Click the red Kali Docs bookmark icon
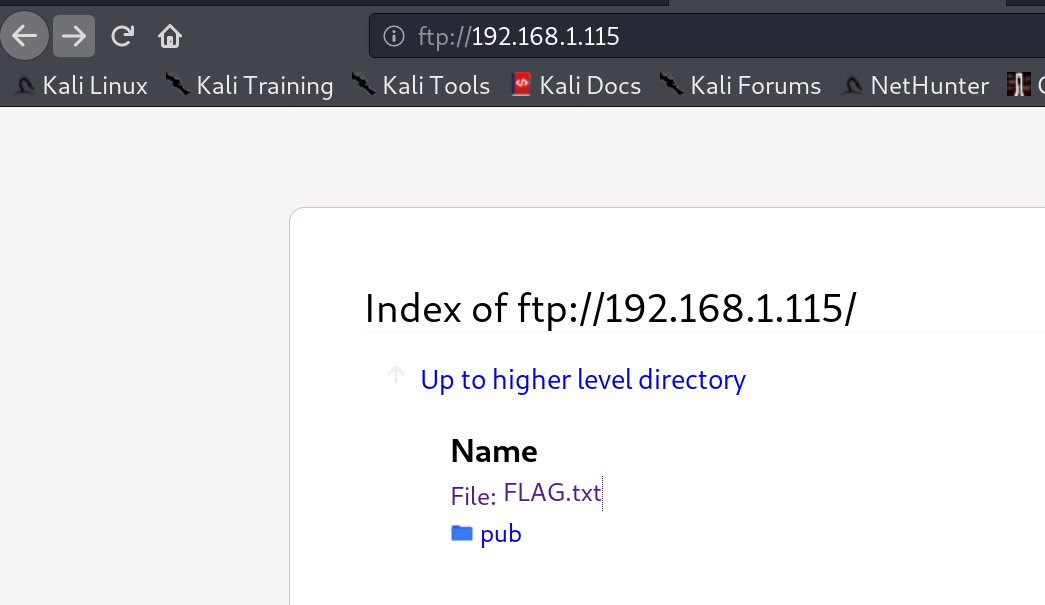 coord(519,86)
